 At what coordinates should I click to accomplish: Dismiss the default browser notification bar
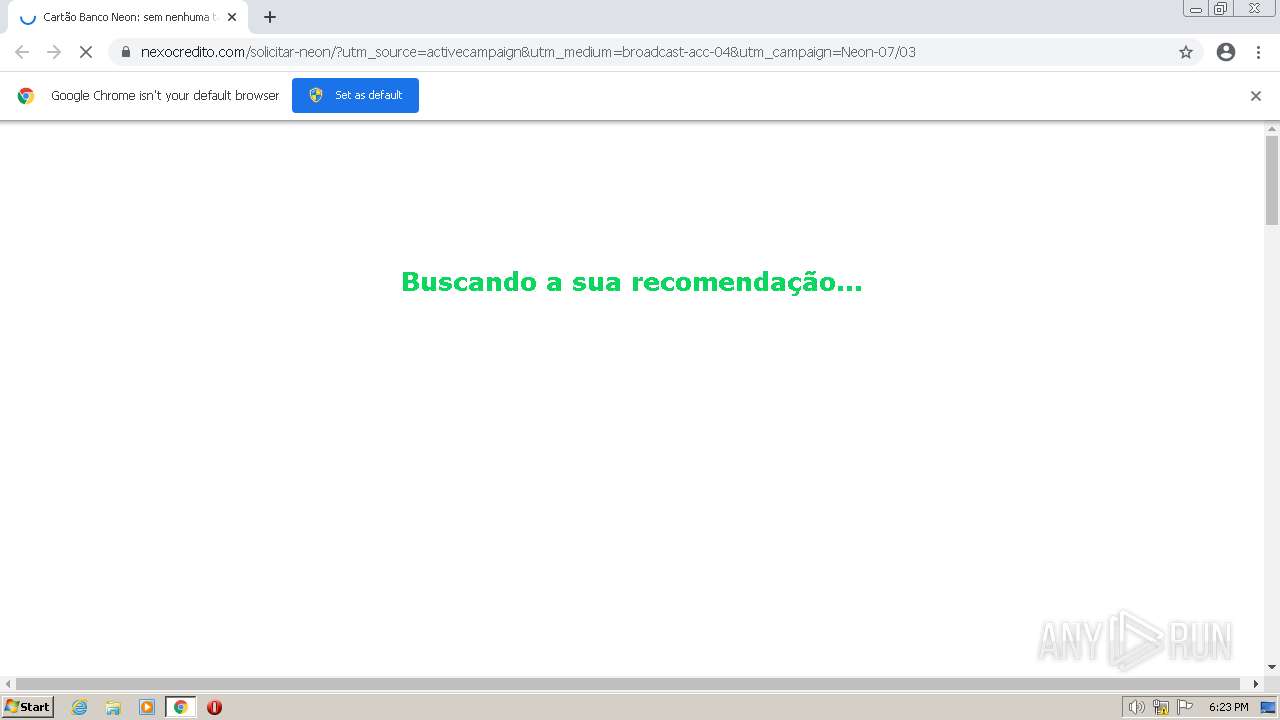1256,96
